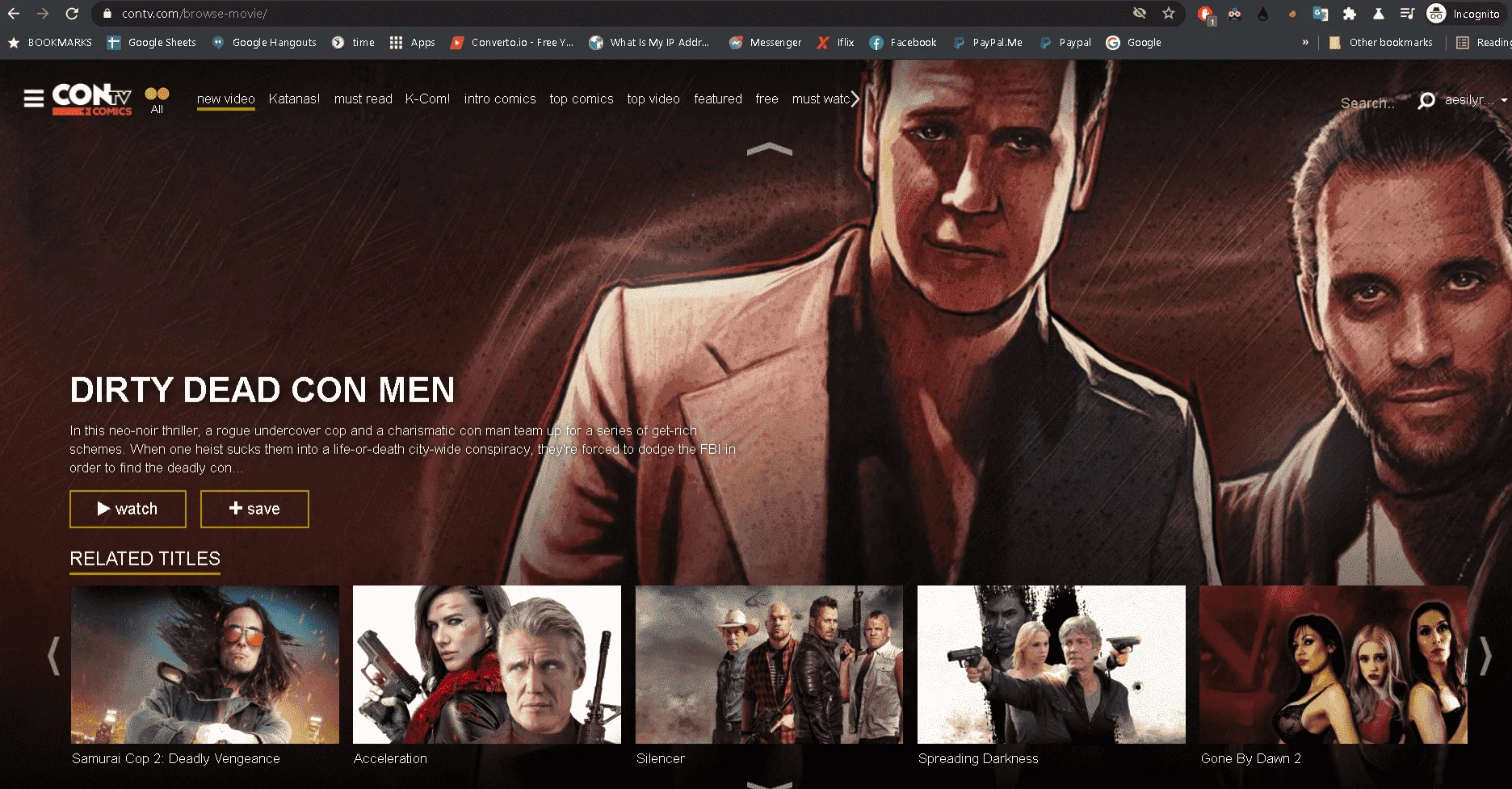Open the Iflix bookmark

[x=835, y=43]
